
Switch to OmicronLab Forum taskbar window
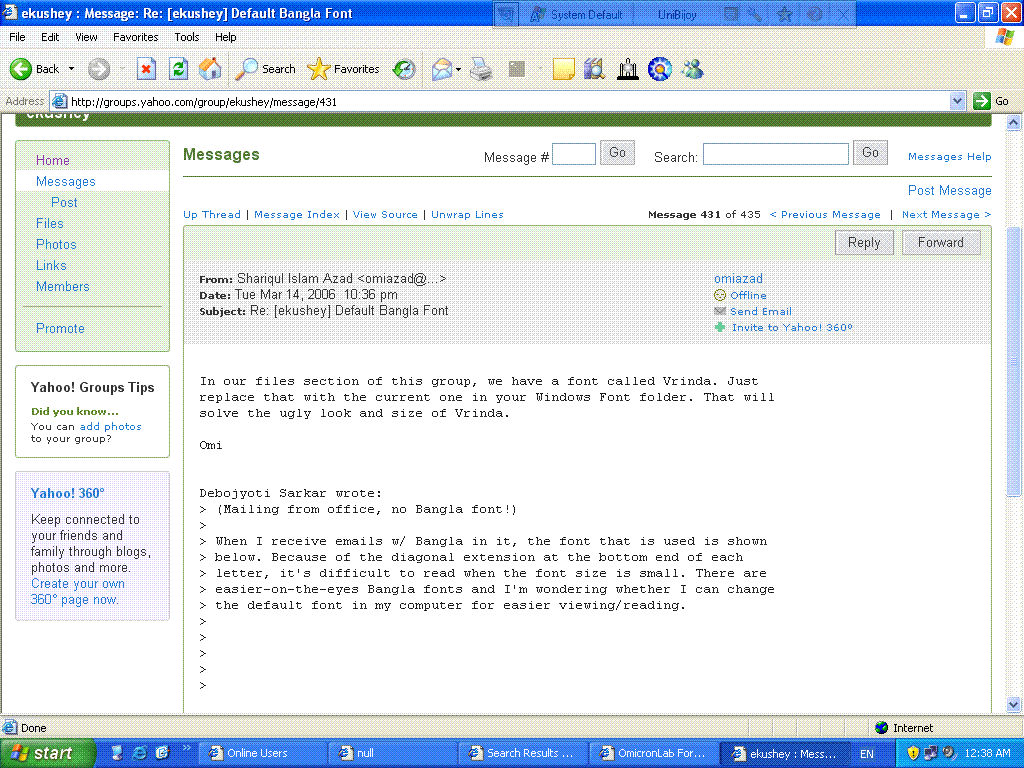point(654,753)
